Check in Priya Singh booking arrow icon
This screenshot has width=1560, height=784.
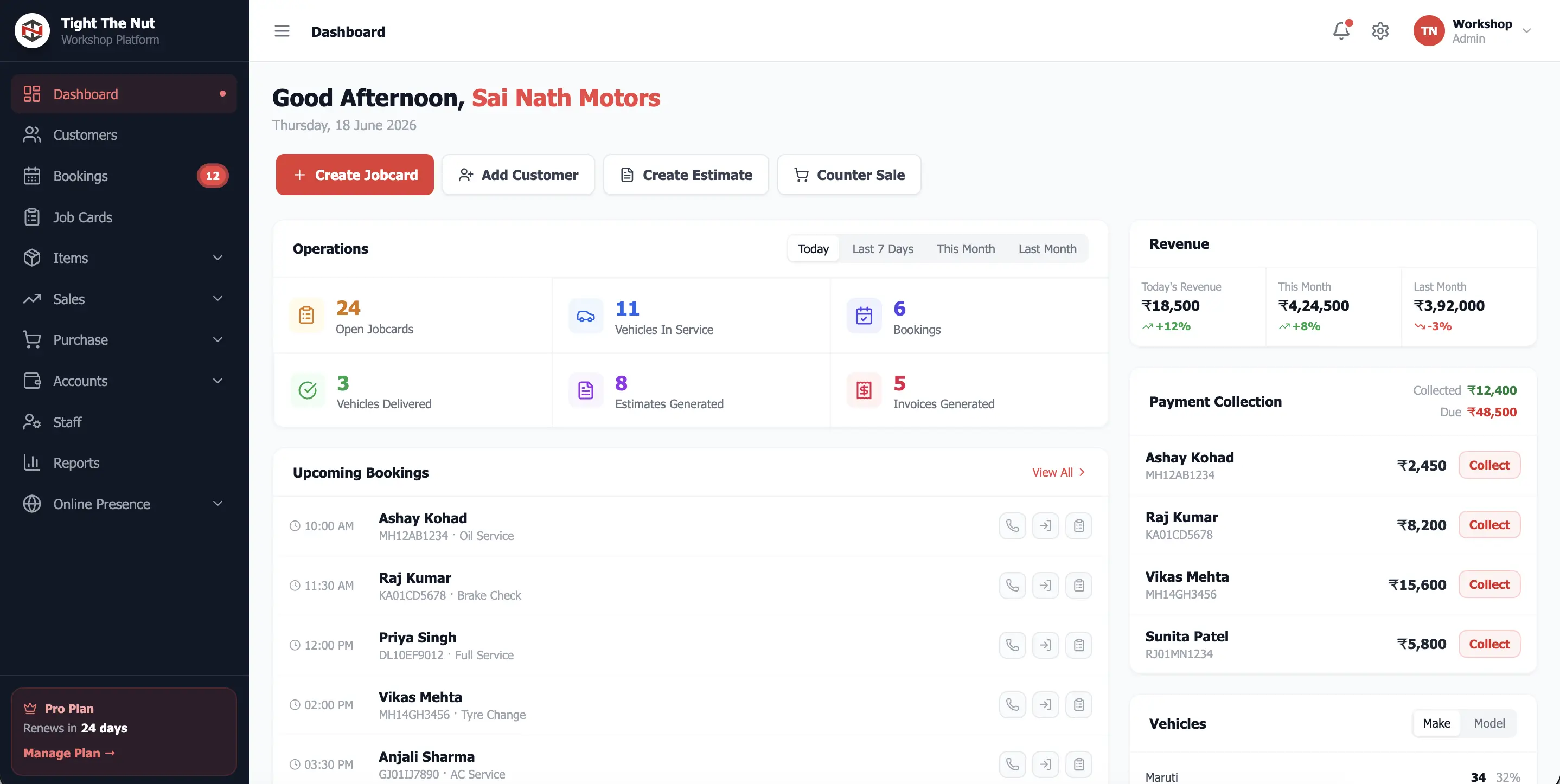pyautogui.click(x=1045, y=645)
